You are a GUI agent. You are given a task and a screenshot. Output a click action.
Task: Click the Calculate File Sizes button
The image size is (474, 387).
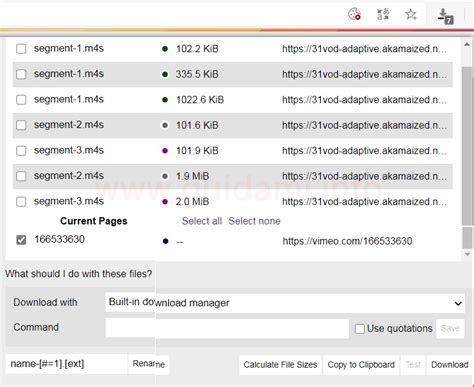click(x=280, y=365)
